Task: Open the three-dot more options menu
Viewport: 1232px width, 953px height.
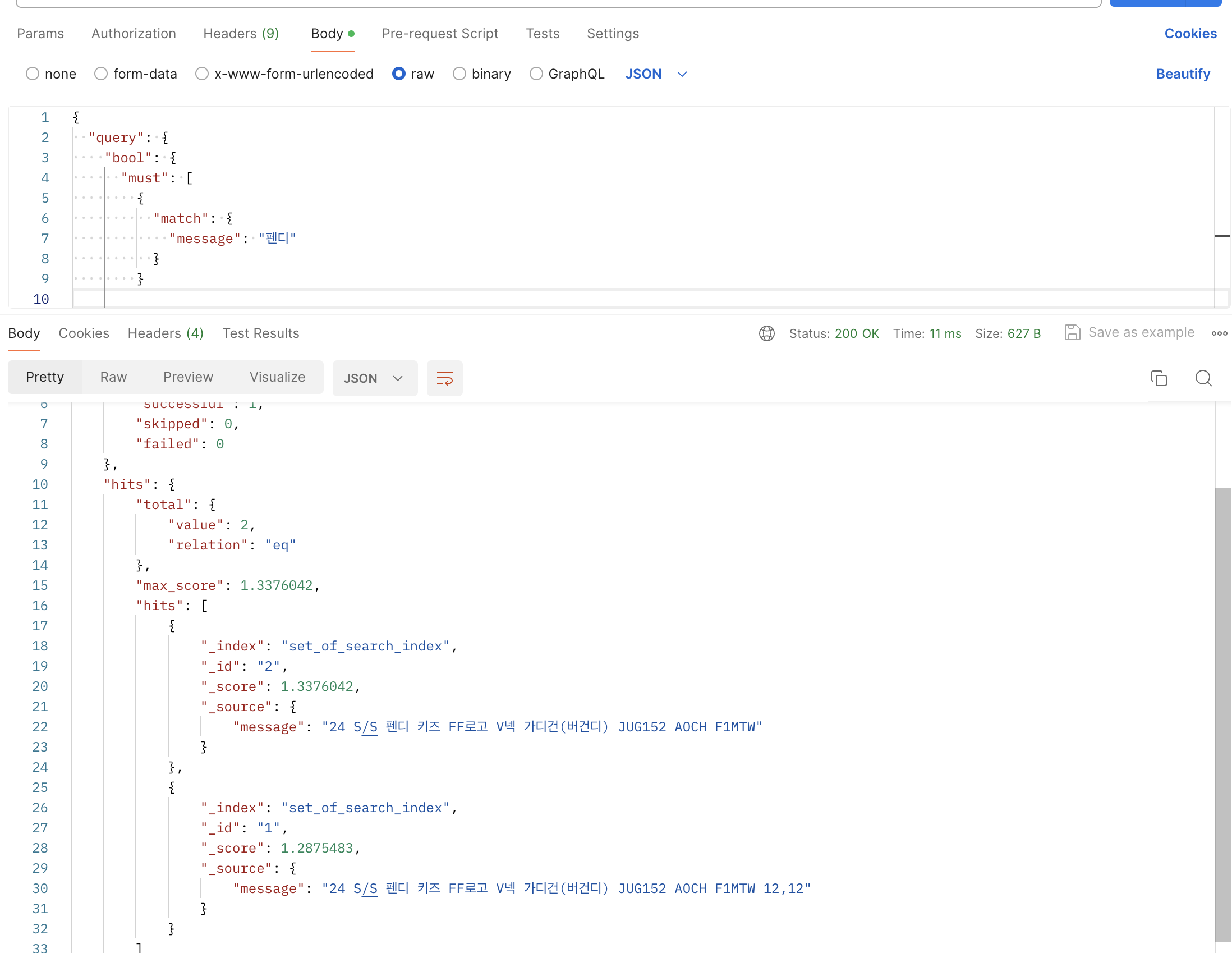Action: tap(1219, 333)
